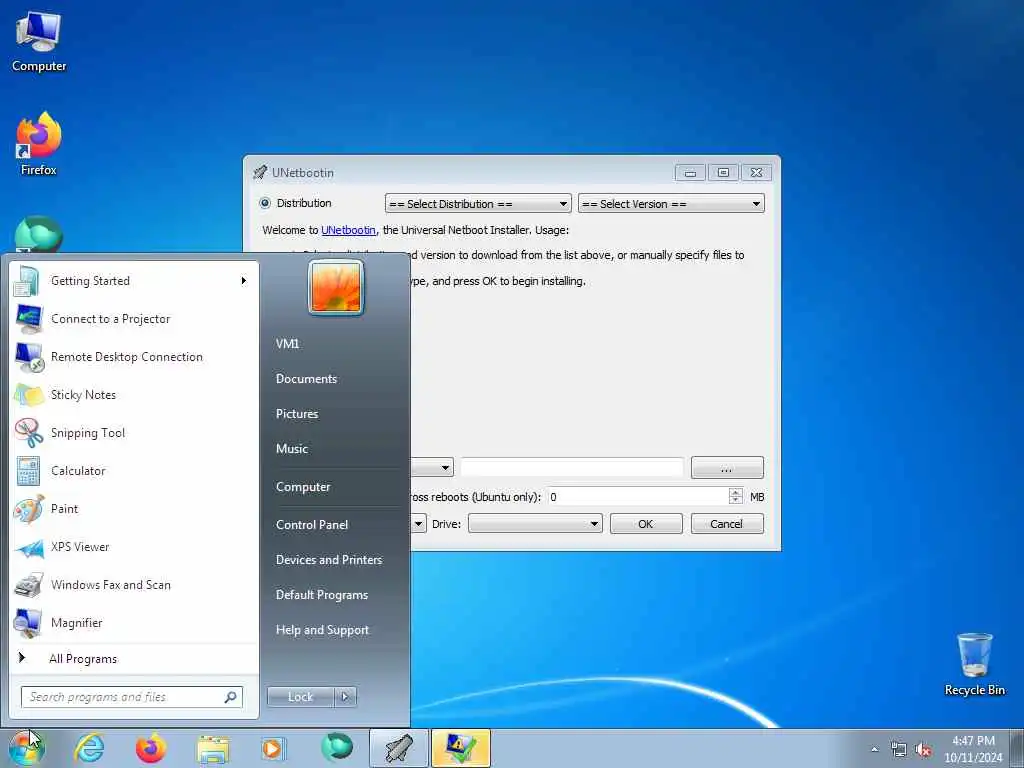Open Internet Explorer from the taskbar
The height and width of the screenshot is (768, 1024).
coord(89,748)
